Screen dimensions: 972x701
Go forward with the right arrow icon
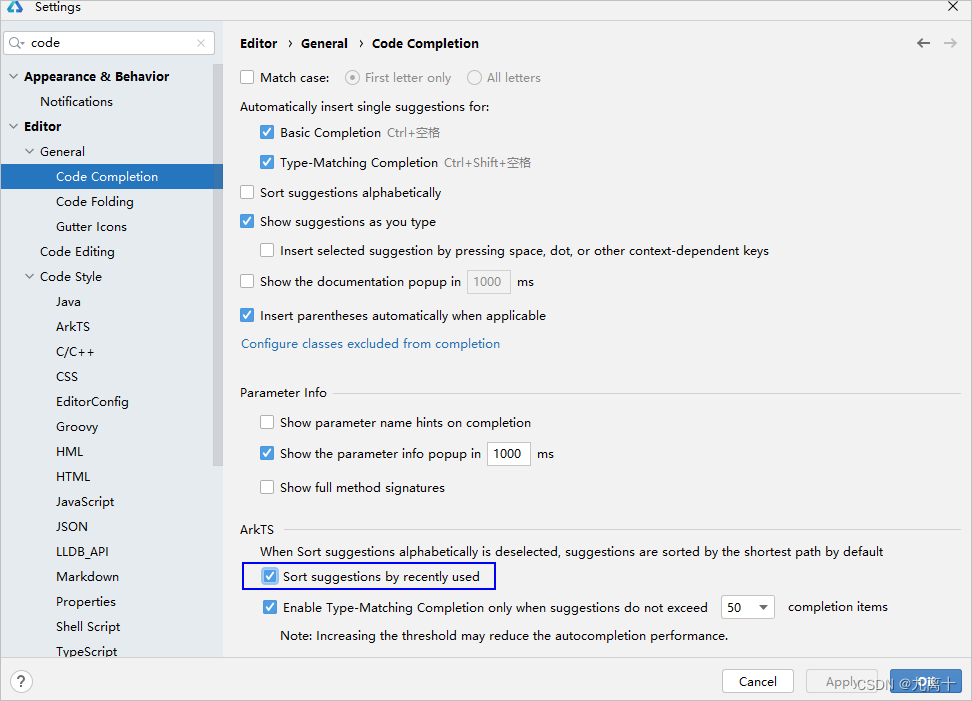(x=950, y=43)
